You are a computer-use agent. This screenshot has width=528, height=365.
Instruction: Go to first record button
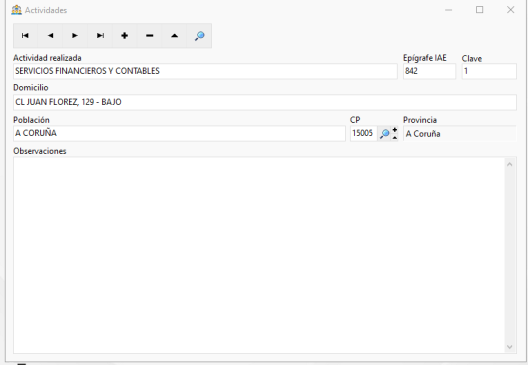tap(25, 36)
